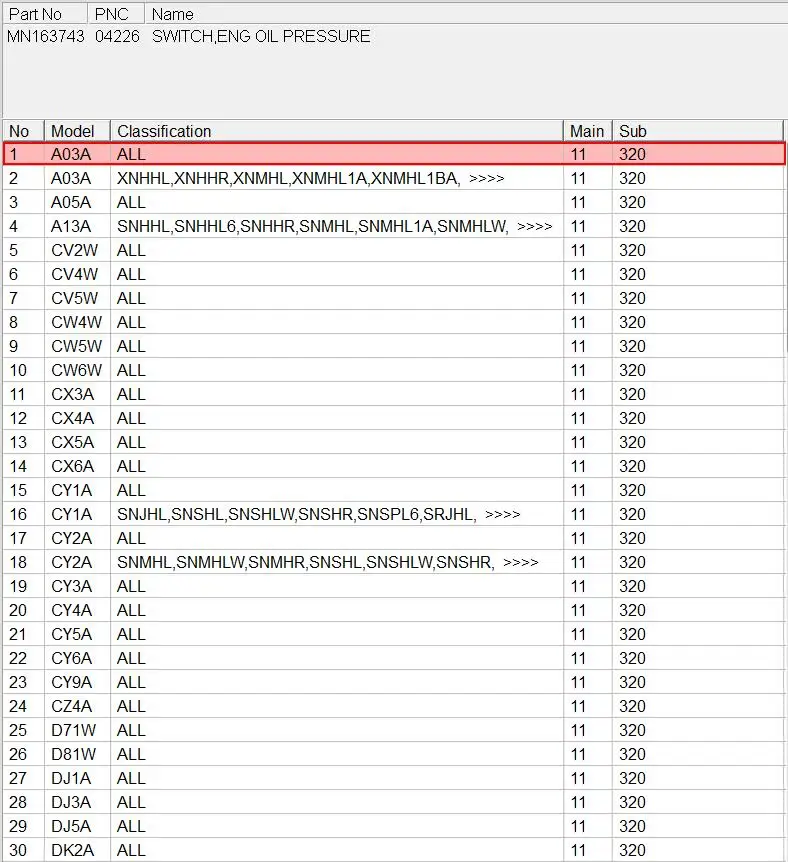788x862 pixels.
Task: Select row 10 model CW6W
Action: pos(76,371)
